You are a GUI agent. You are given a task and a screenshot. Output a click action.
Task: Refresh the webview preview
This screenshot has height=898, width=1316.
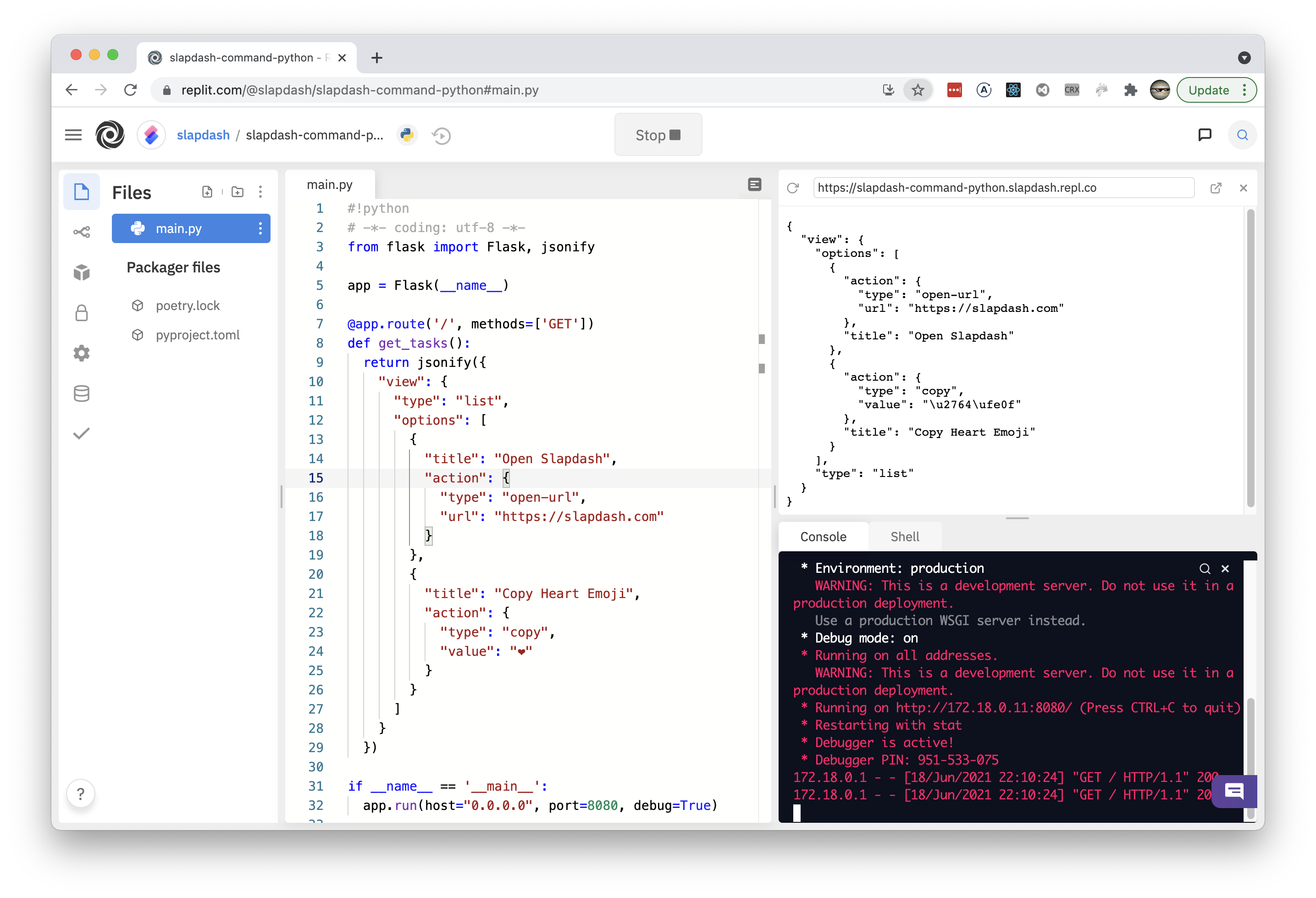(x=793, y=188)
